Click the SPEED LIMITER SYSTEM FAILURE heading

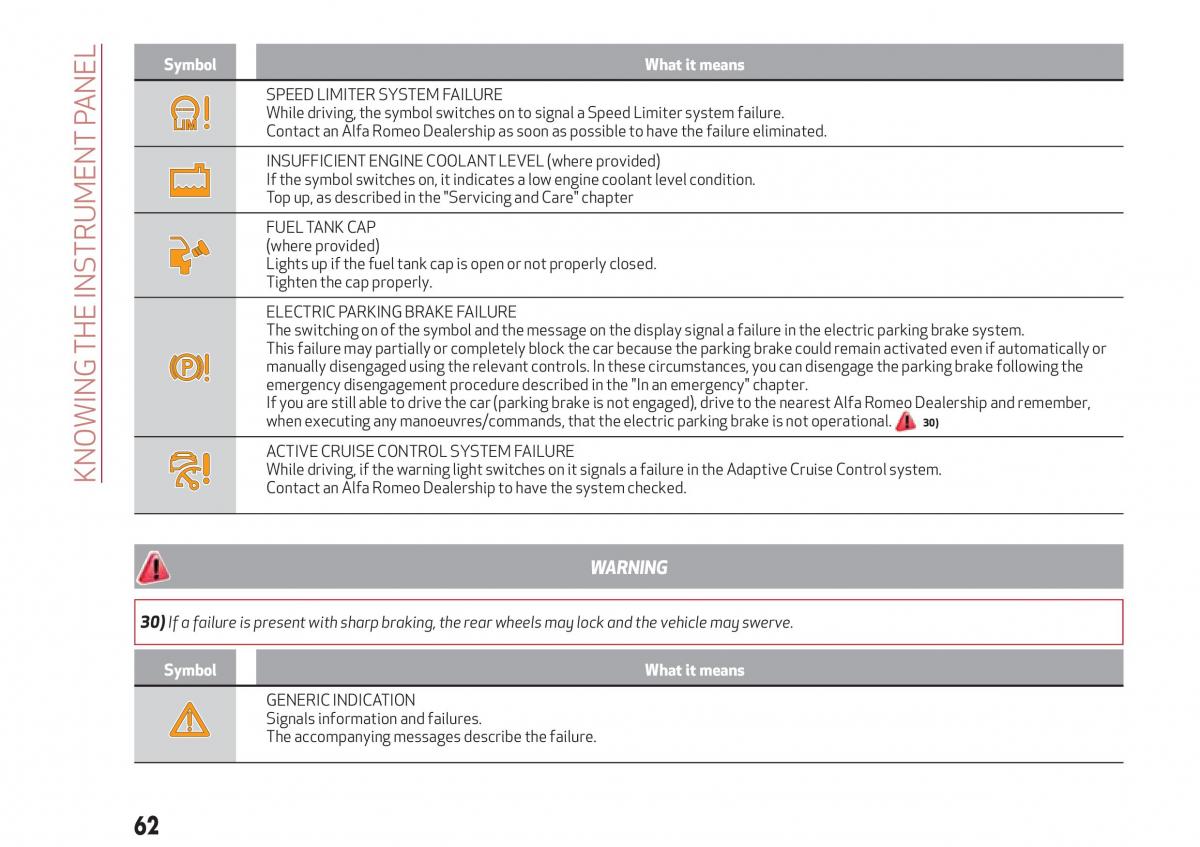pyautogui.click(x=384, y=95)
